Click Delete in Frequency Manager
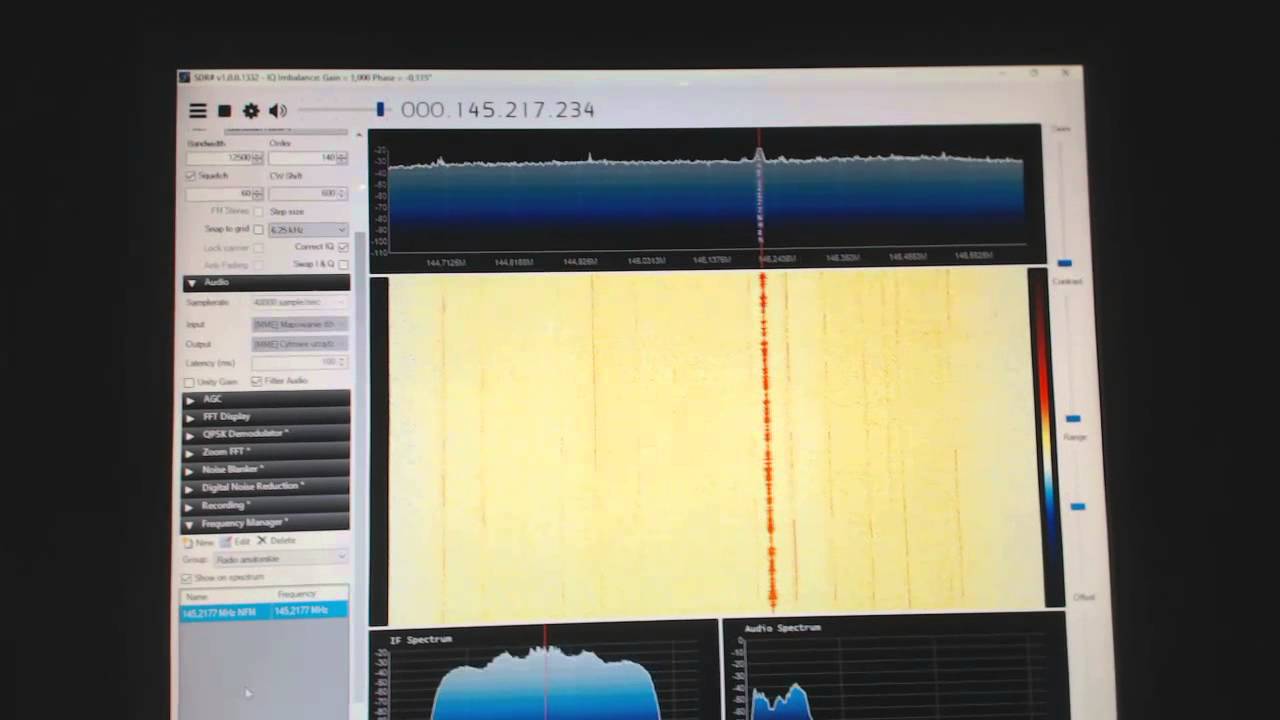Viewport: 1280px width, 720px height. click(277, 540)
